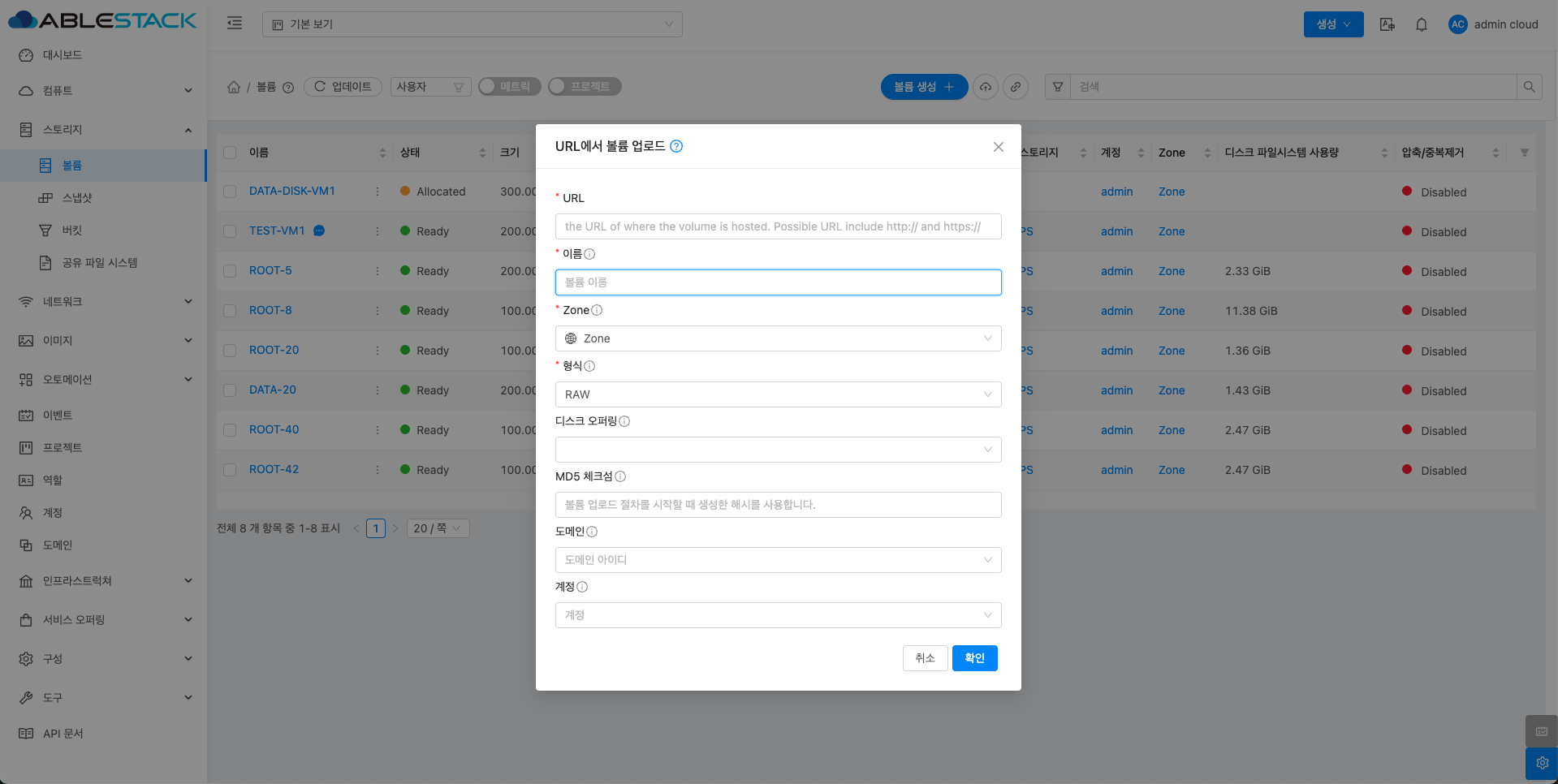Click the search magnifier icon
This screenshot has width=1558, height=784.
1530,87
